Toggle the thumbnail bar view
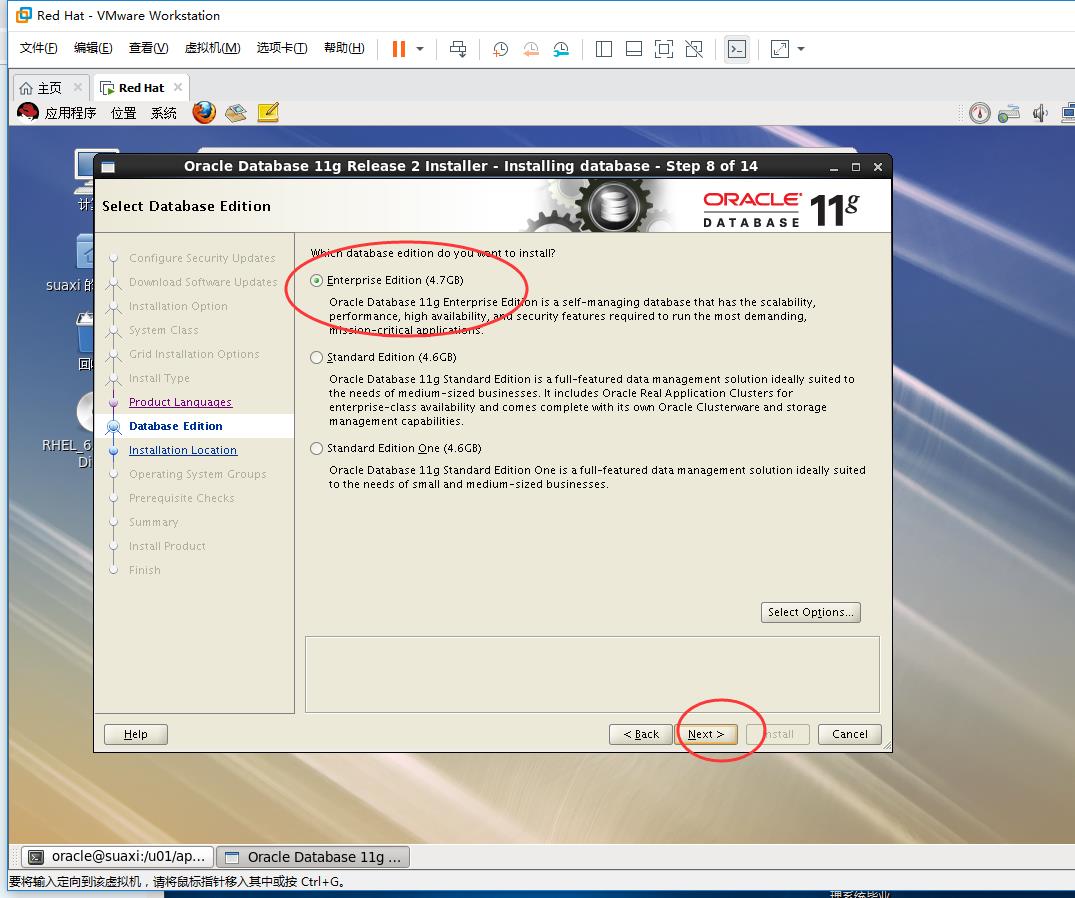 coord(634,49)
